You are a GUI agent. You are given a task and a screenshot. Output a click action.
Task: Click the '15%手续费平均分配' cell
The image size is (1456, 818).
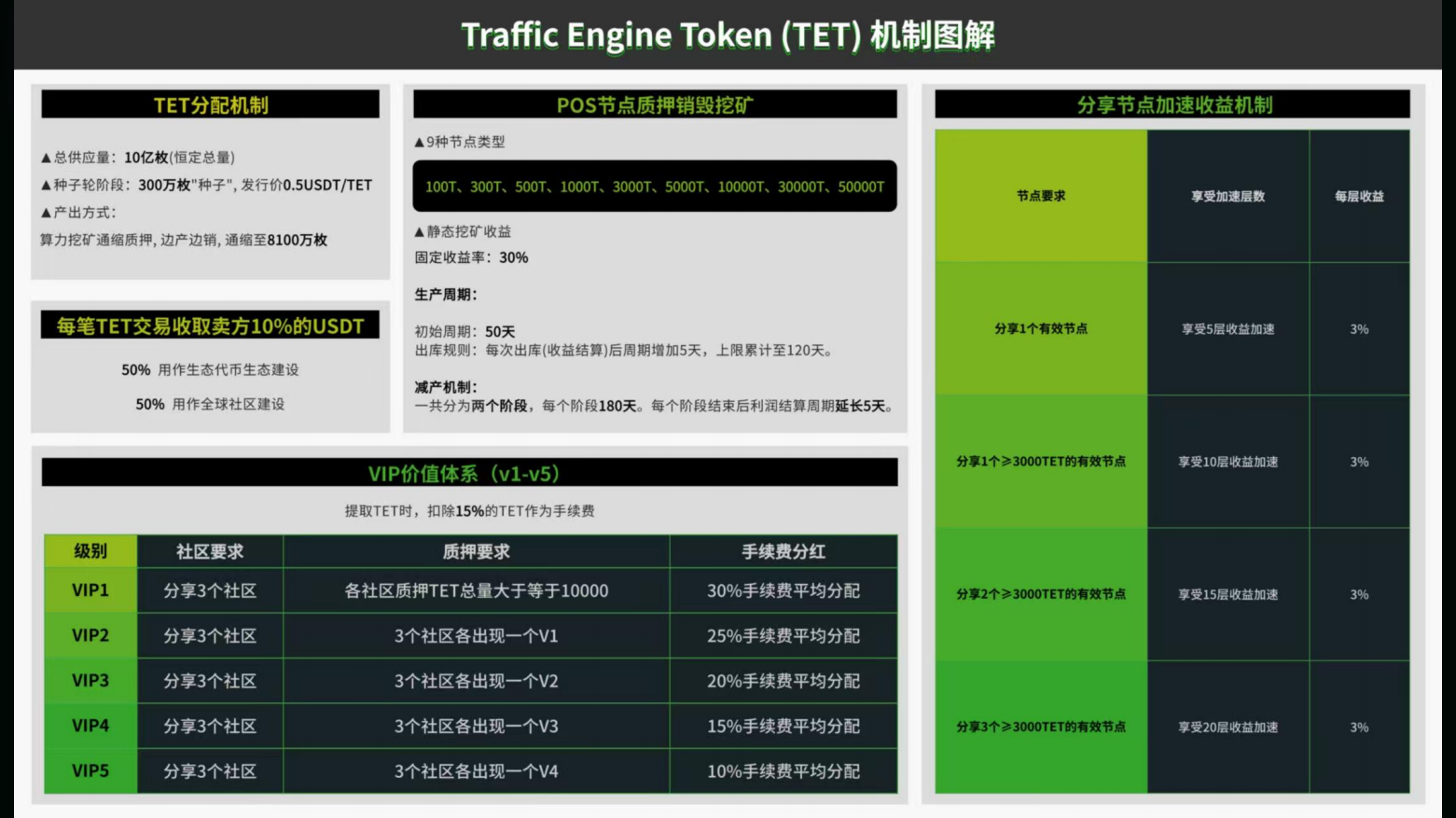coord(783,726)
